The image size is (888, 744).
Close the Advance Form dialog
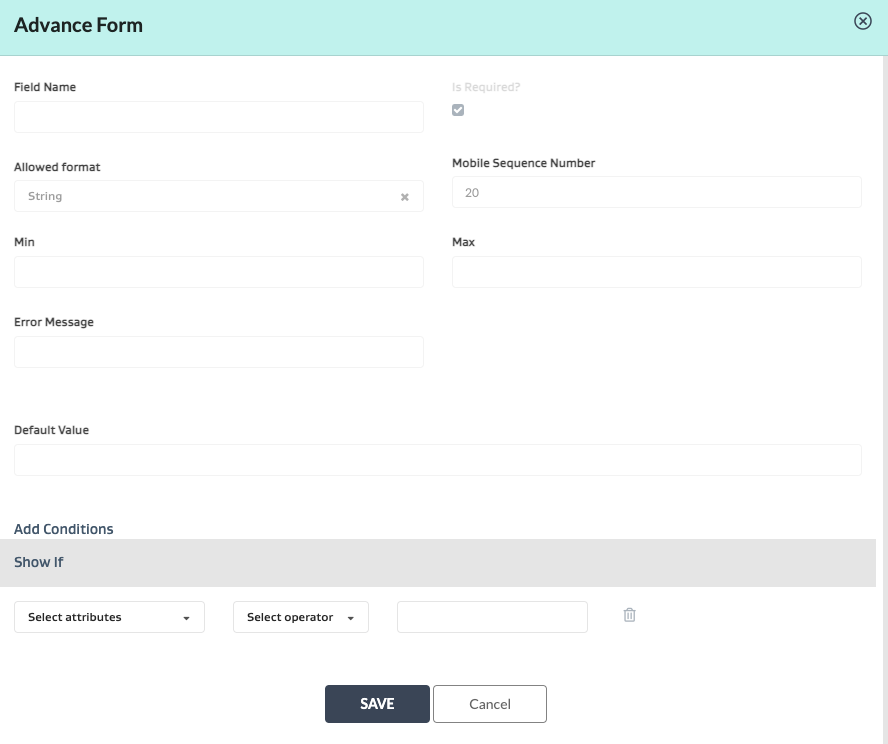click(862, 21)
